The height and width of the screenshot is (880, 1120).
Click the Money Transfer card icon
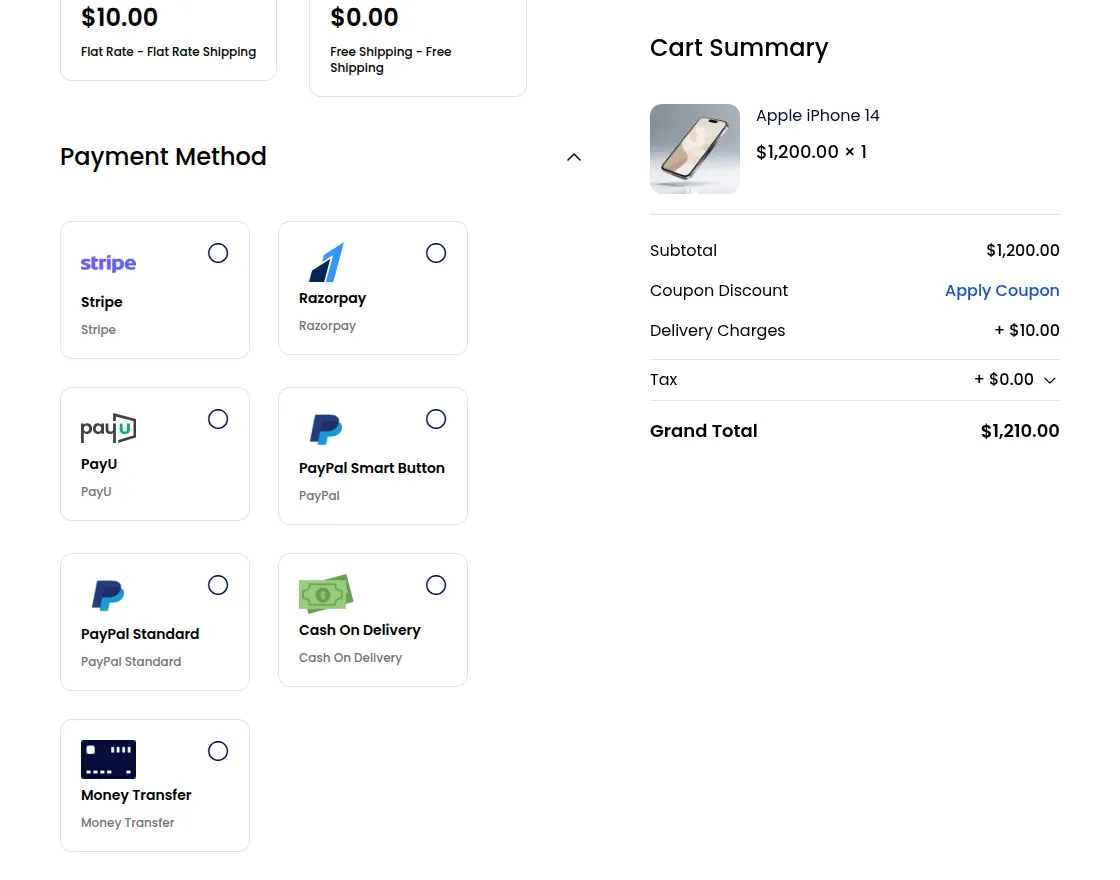(108, 759)
